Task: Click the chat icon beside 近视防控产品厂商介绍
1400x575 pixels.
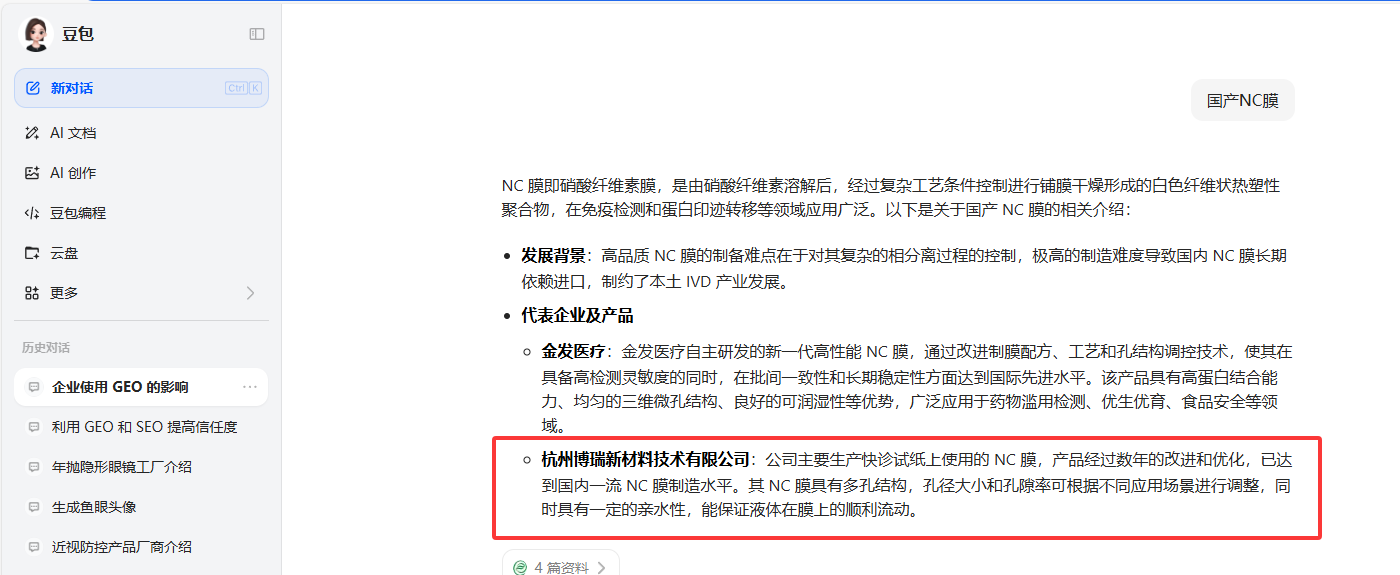Action: click(x=34, y=547)
